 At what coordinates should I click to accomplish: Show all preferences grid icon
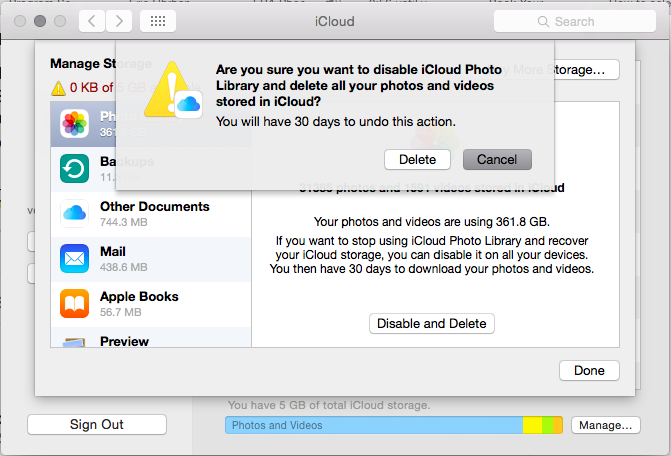pyautogui.click(x=158, y=21)
